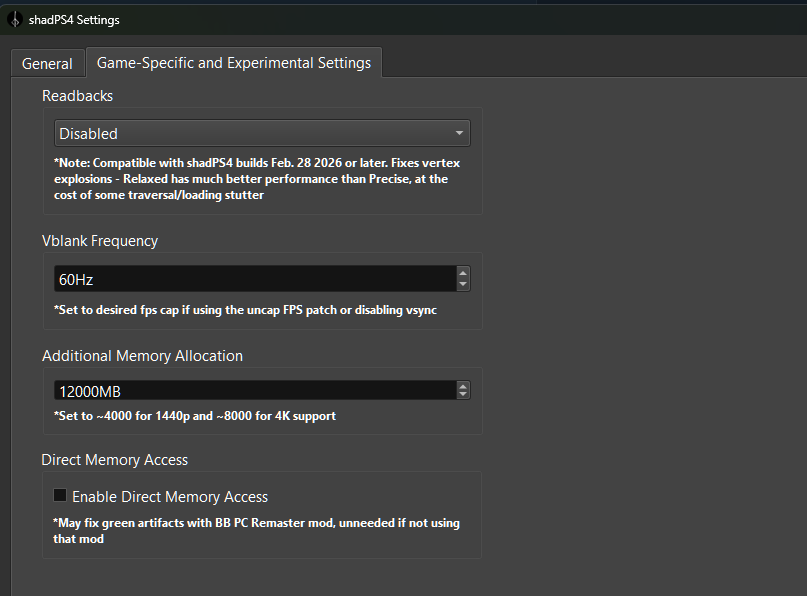Click the note about shadPS4 builds Feb. 28 2026
This screenshot has height=596, width=807.
coord(257,179)
